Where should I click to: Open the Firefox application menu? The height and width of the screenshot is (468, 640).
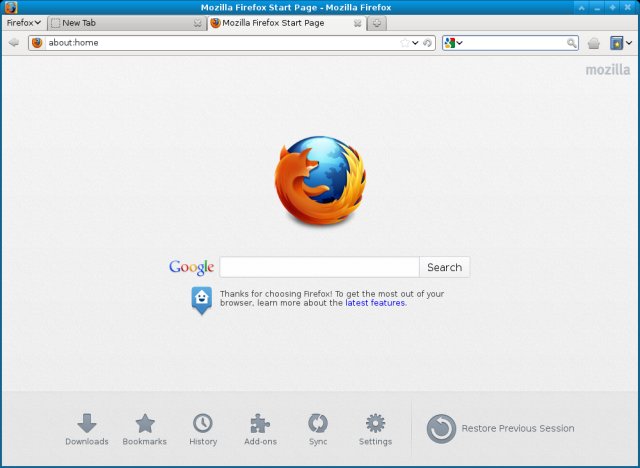(x=24, y=23)
